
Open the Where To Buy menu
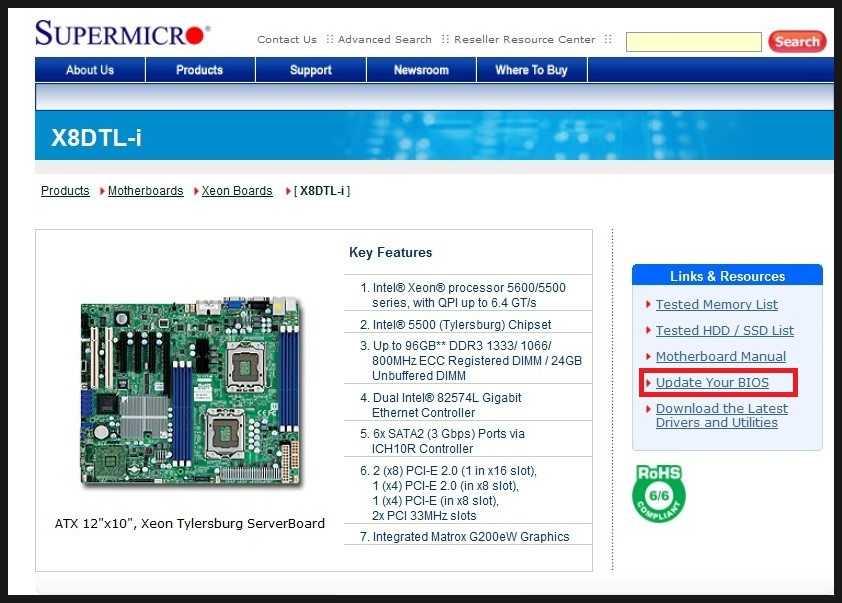[531, 70]
